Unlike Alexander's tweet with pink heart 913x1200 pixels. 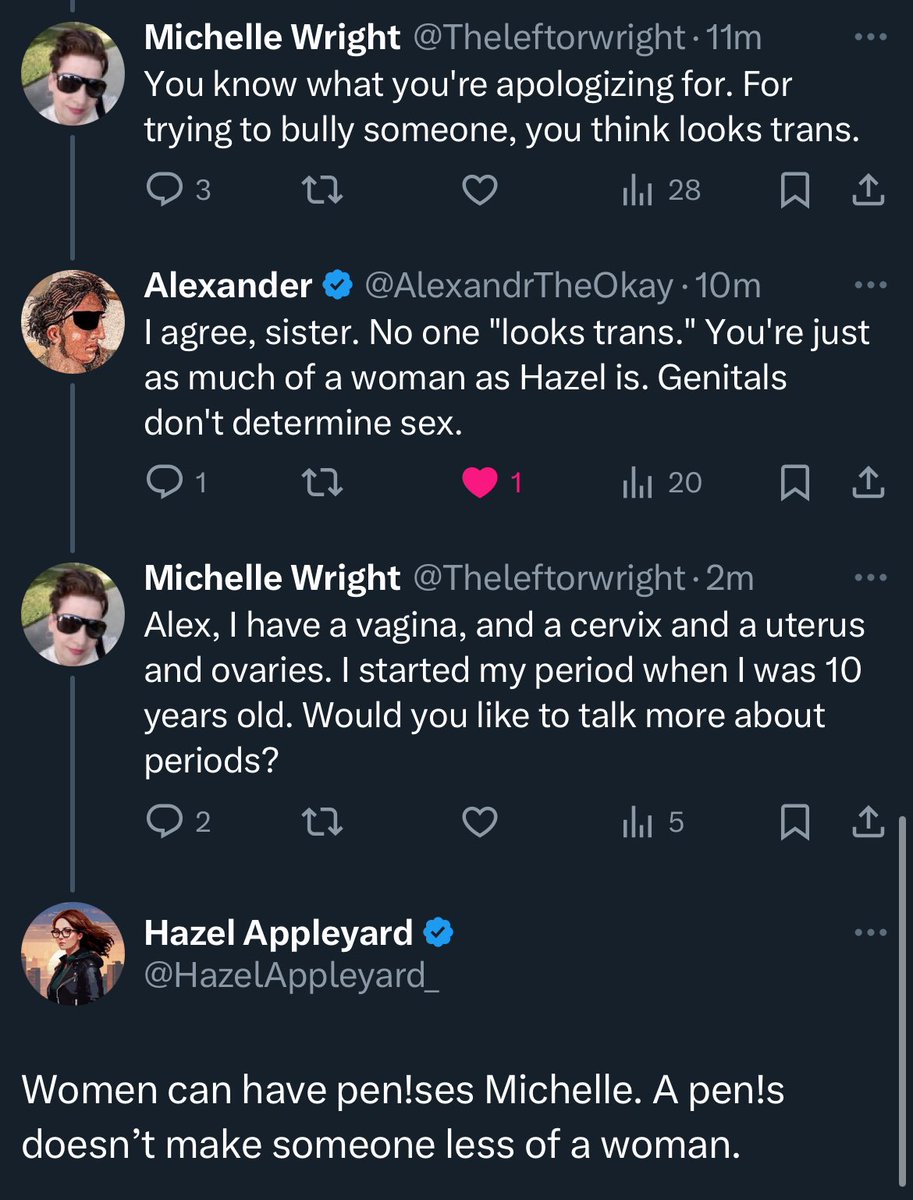coord(481,483)
